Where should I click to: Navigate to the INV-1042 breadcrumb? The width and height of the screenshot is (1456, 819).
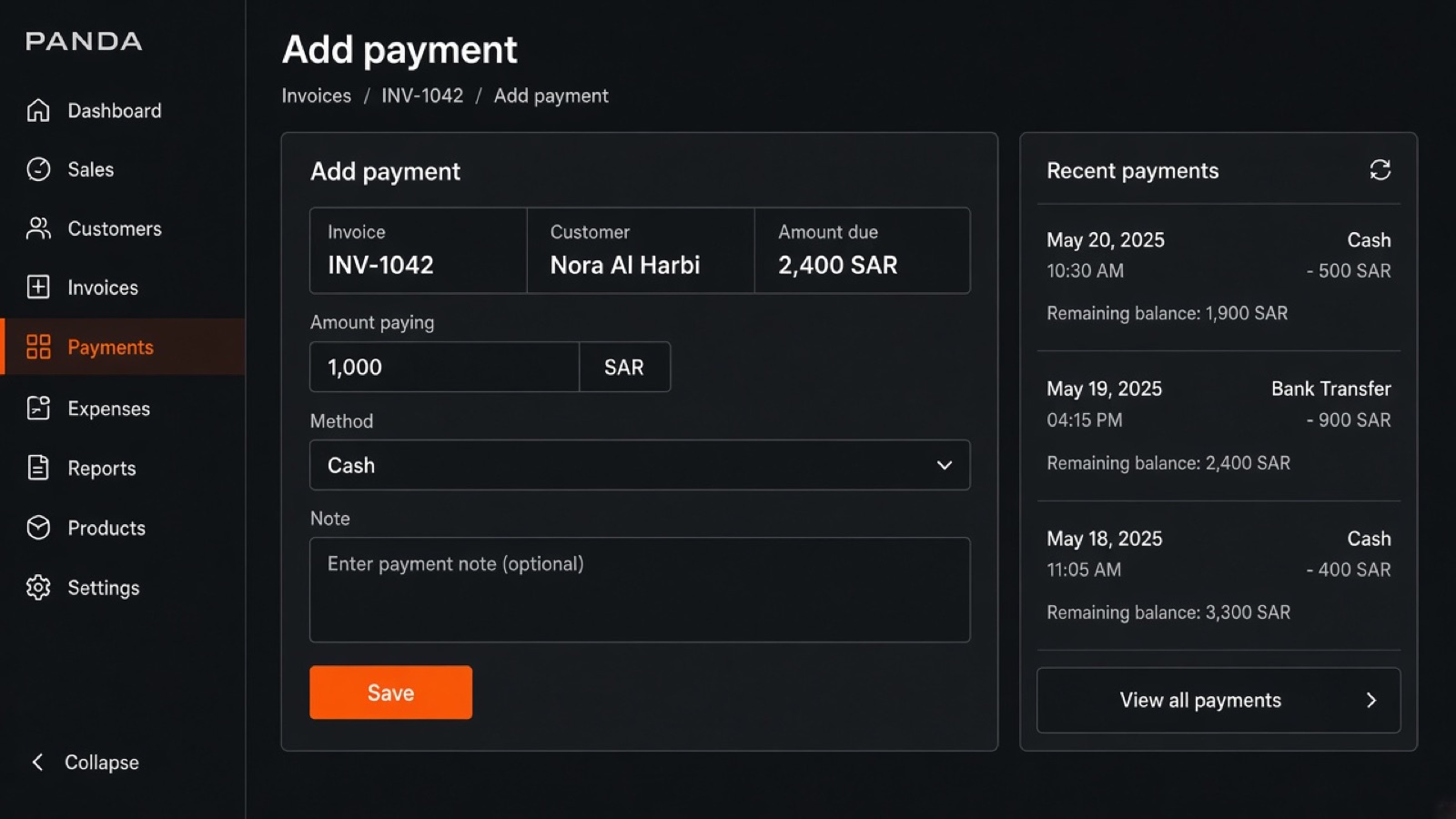click(x=422, y=96)
